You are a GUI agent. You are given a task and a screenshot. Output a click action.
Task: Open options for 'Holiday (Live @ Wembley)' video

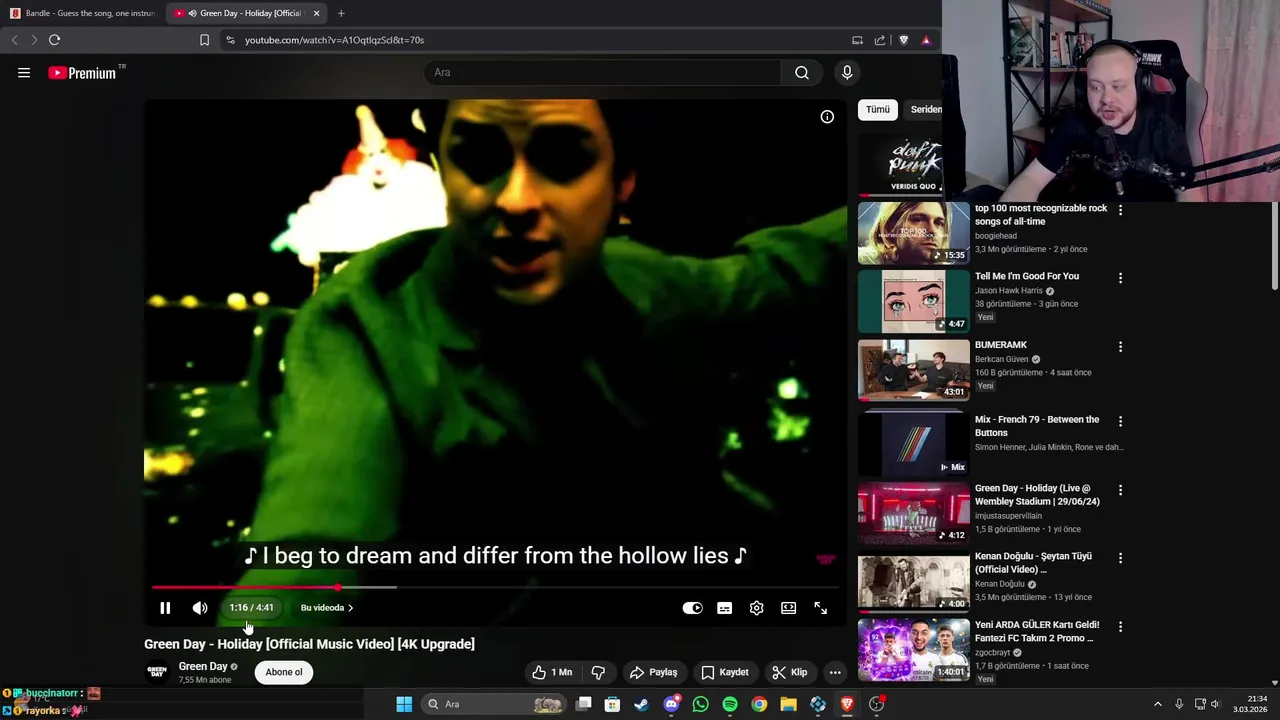1120,490
